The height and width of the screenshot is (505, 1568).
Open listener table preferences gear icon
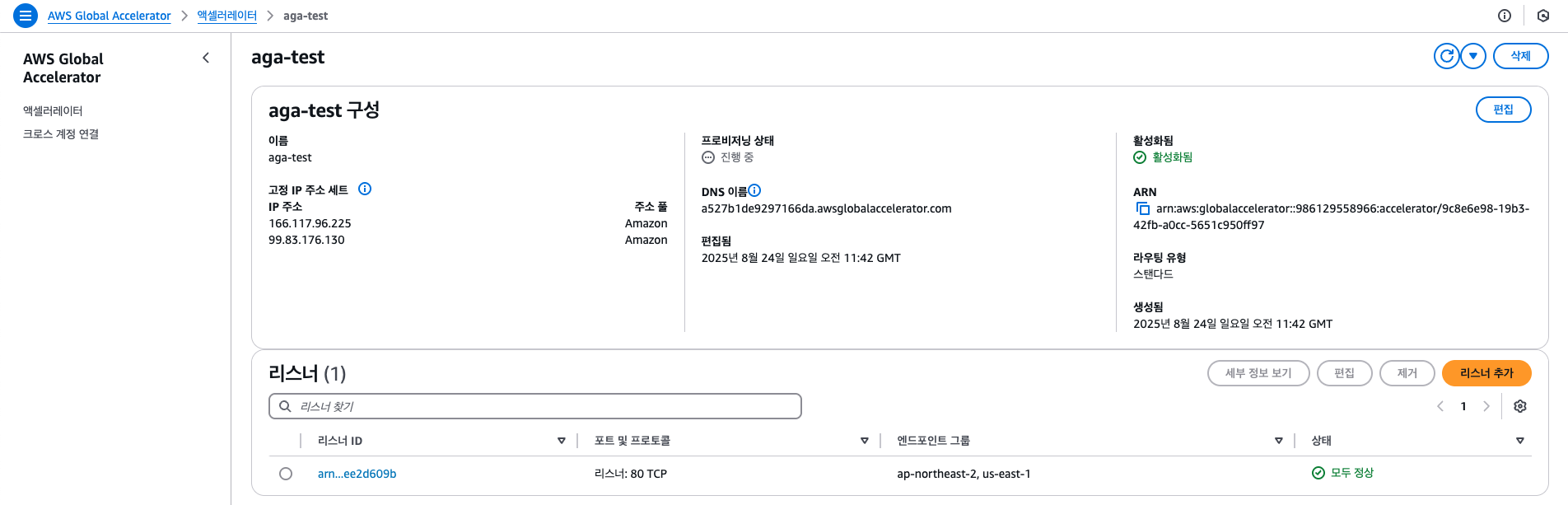click(1520, 406)
